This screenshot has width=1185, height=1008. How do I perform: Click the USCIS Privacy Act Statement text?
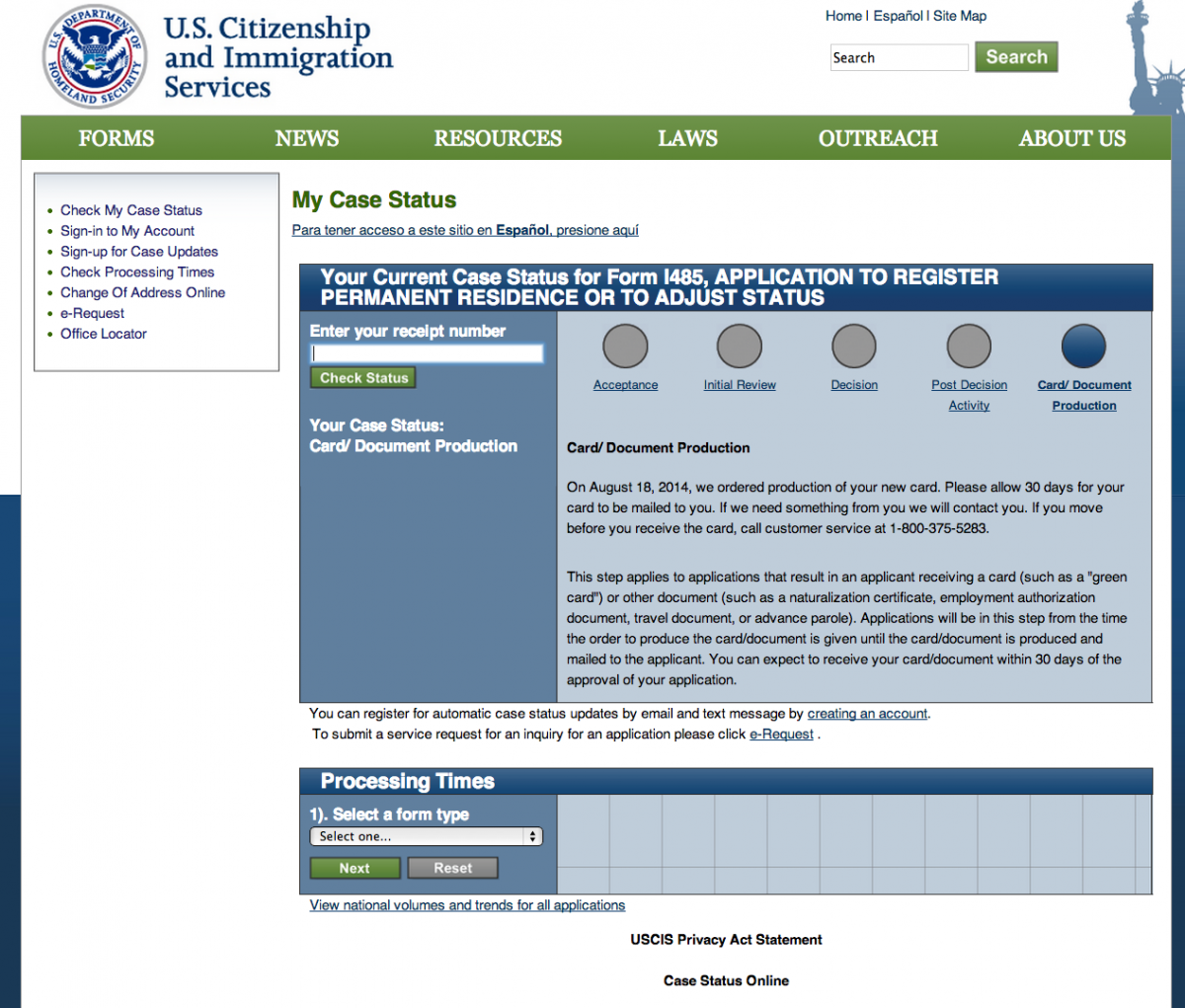727,940
